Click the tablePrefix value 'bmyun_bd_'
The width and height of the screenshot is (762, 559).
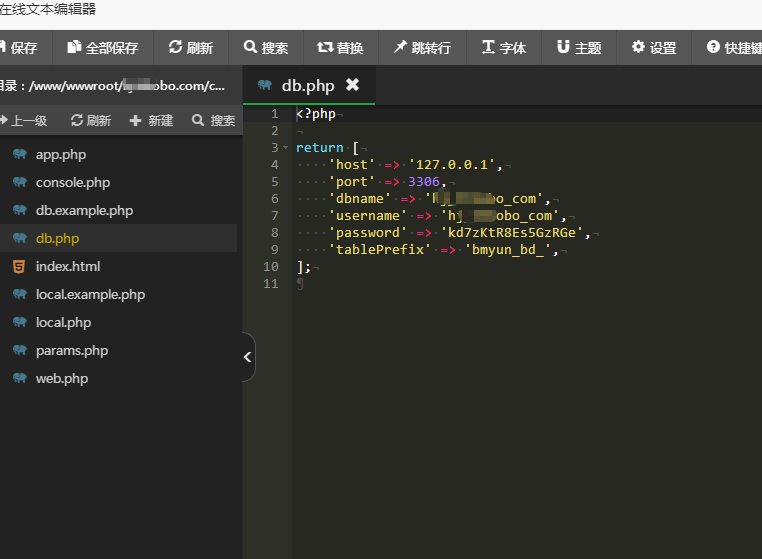[x=508, y=250]
